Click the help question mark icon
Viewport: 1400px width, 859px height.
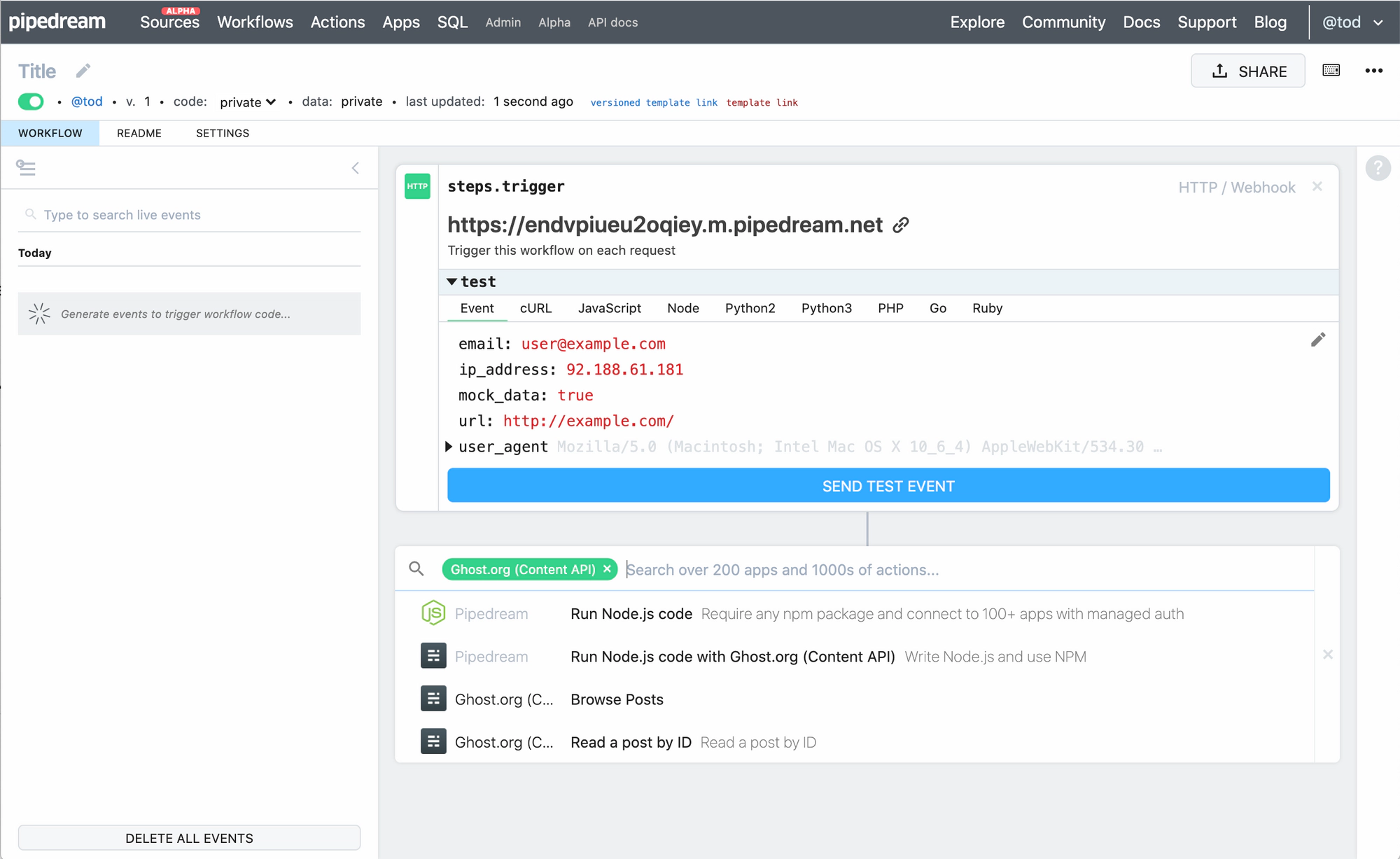[1377, 168]
